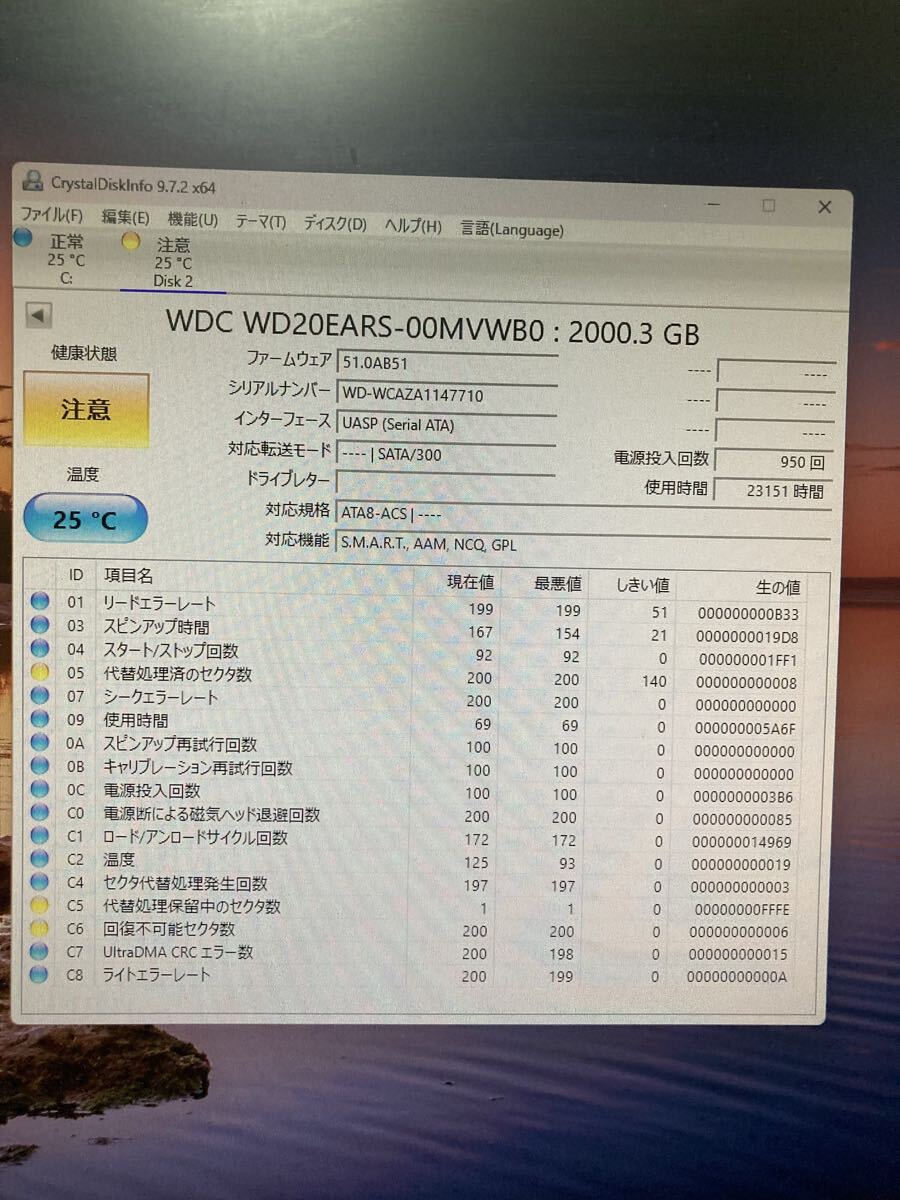This screenshot has height=1200, width=900.
Task: Click the blue status icon for スピンアップ時間
Action: point(40,625)
